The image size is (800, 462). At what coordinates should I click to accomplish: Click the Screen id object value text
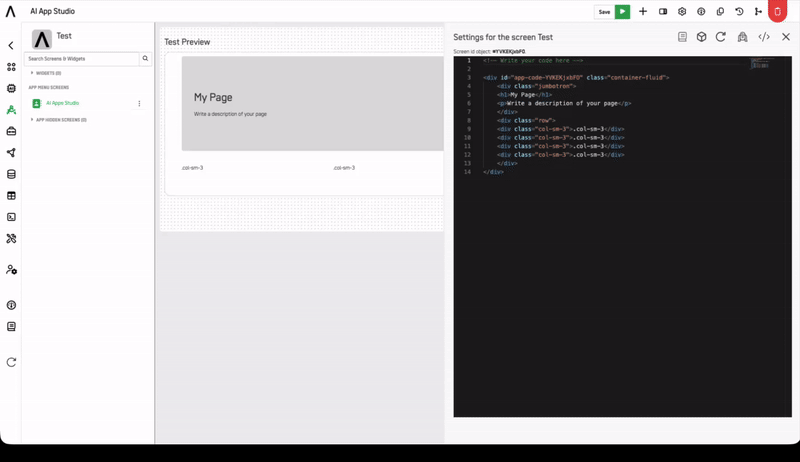coord(509,52)
